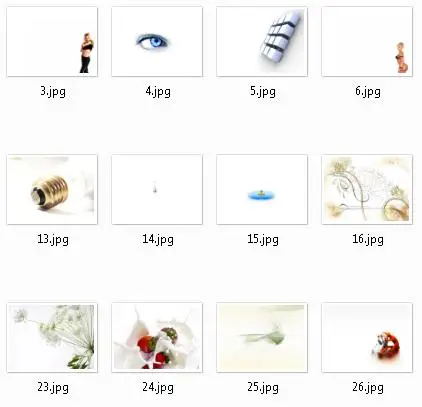Click the 24.jpg file name label
422x407 pixels.
[x=158, y=387]
